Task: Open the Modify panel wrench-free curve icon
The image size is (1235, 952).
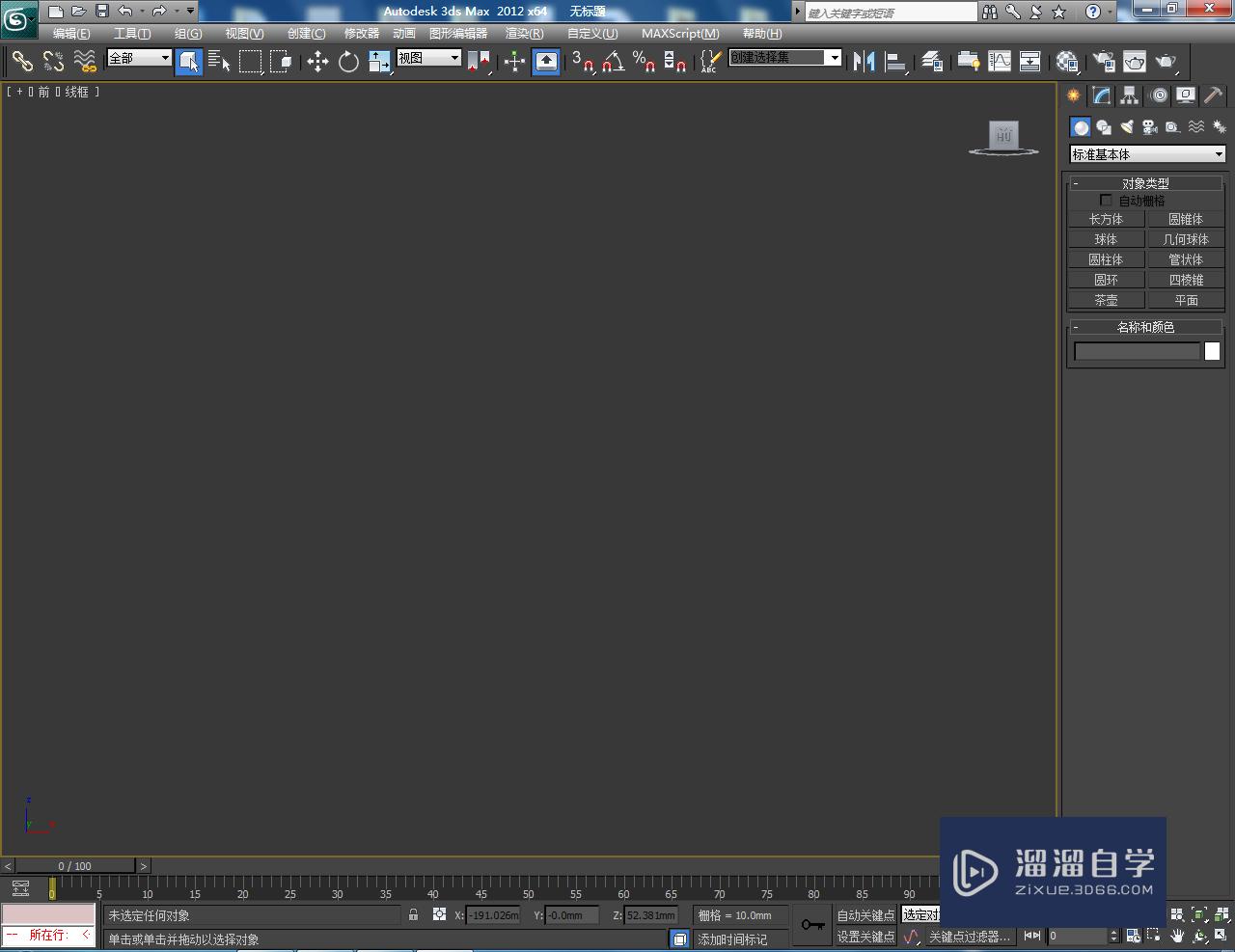Action: click(x=1100, y=95)
